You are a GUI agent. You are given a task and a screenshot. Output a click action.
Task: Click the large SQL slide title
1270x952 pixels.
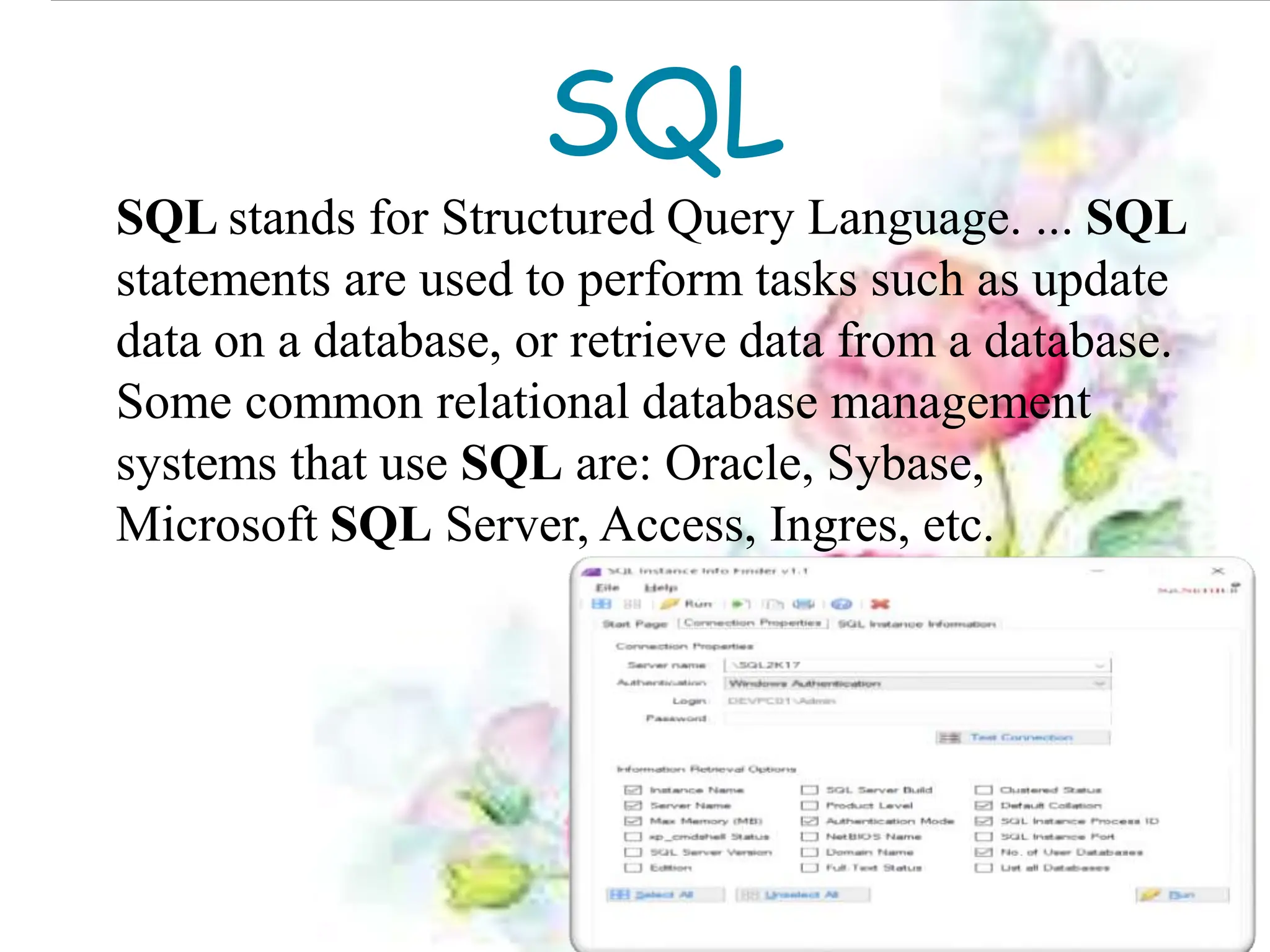click(x=667, y=121)
